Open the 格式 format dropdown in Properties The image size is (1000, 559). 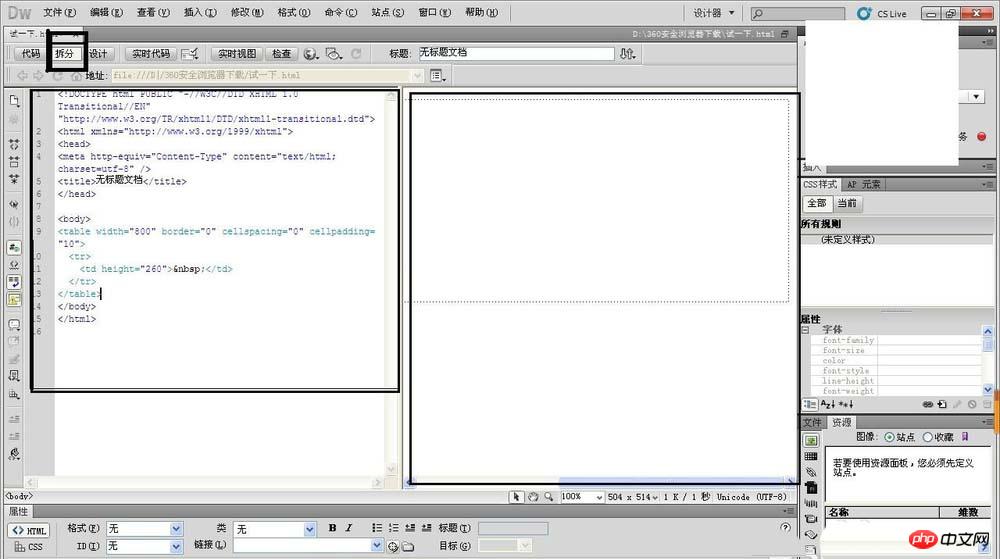(145, 529)
